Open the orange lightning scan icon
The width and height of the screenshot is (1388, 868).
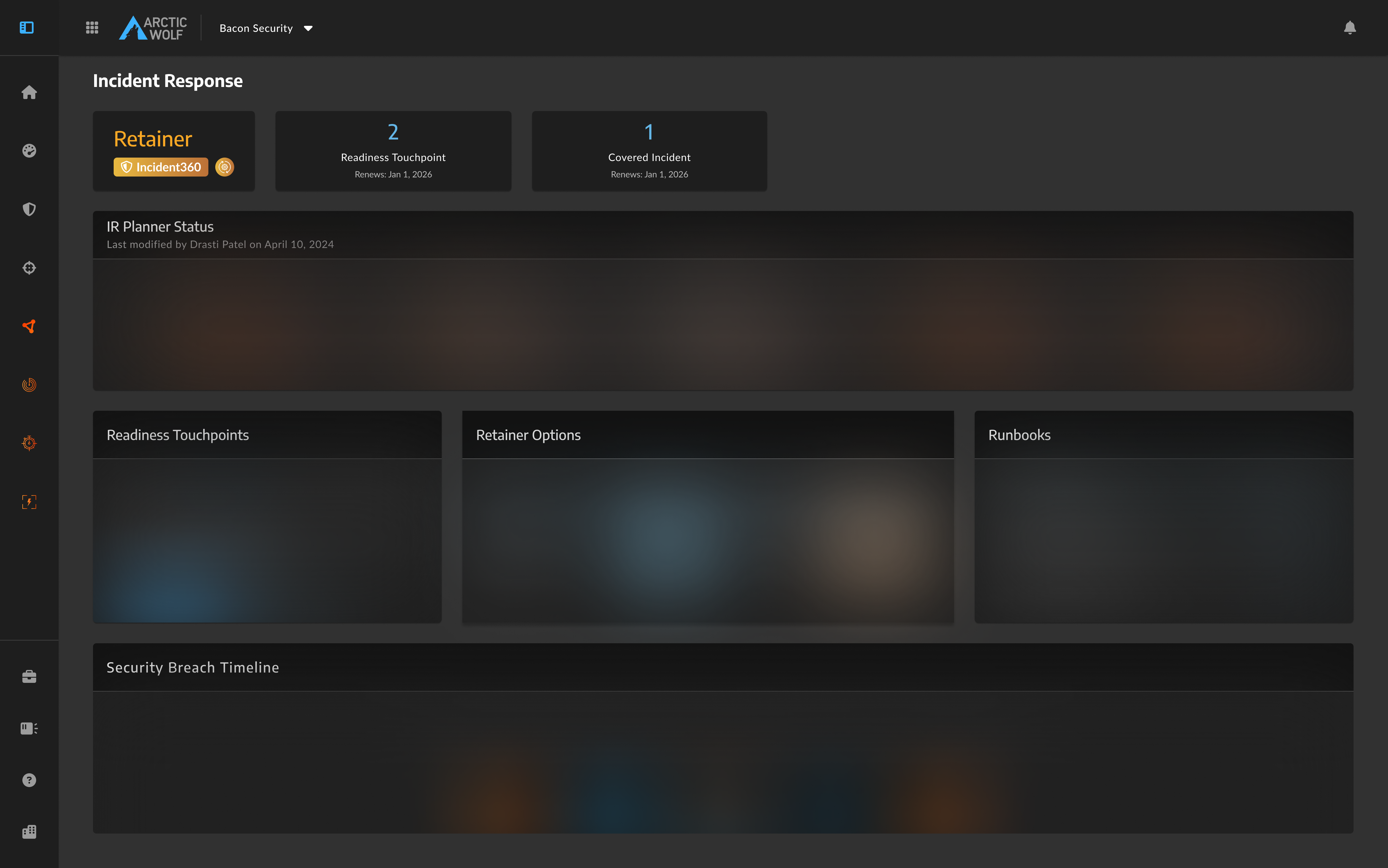tap(29, 502)
